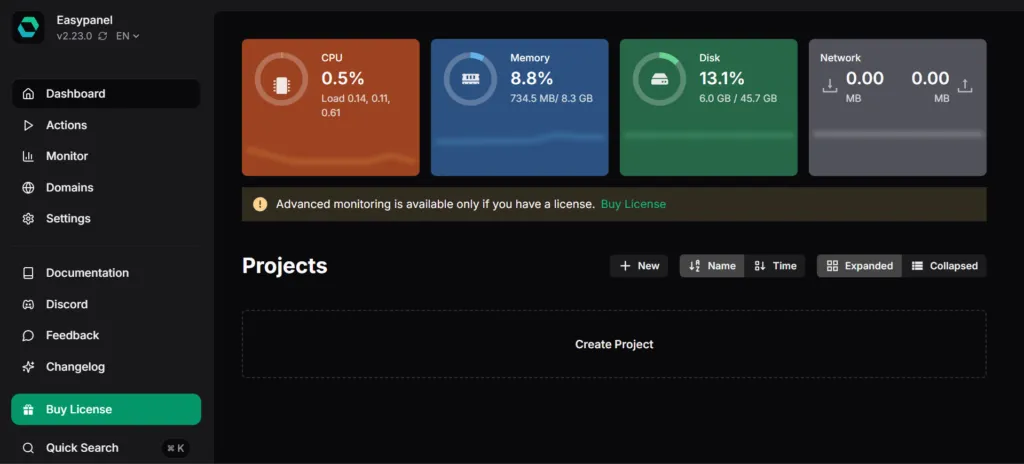
Task: Click the Projects heading
Action: [285, 266]
